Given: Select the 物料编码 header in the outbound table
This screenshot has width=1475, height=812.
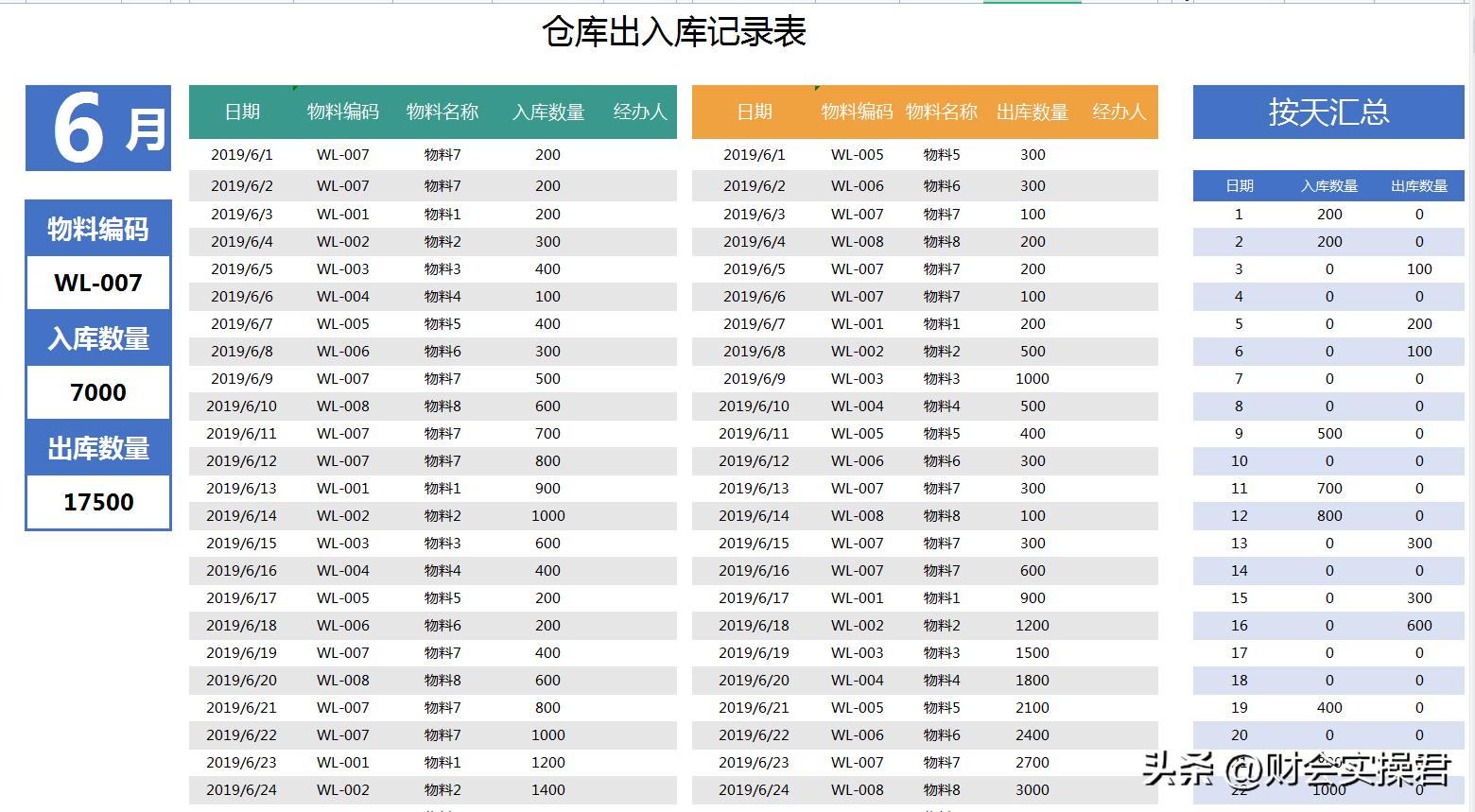Looking at the screenshot, I should coord(857,112).
